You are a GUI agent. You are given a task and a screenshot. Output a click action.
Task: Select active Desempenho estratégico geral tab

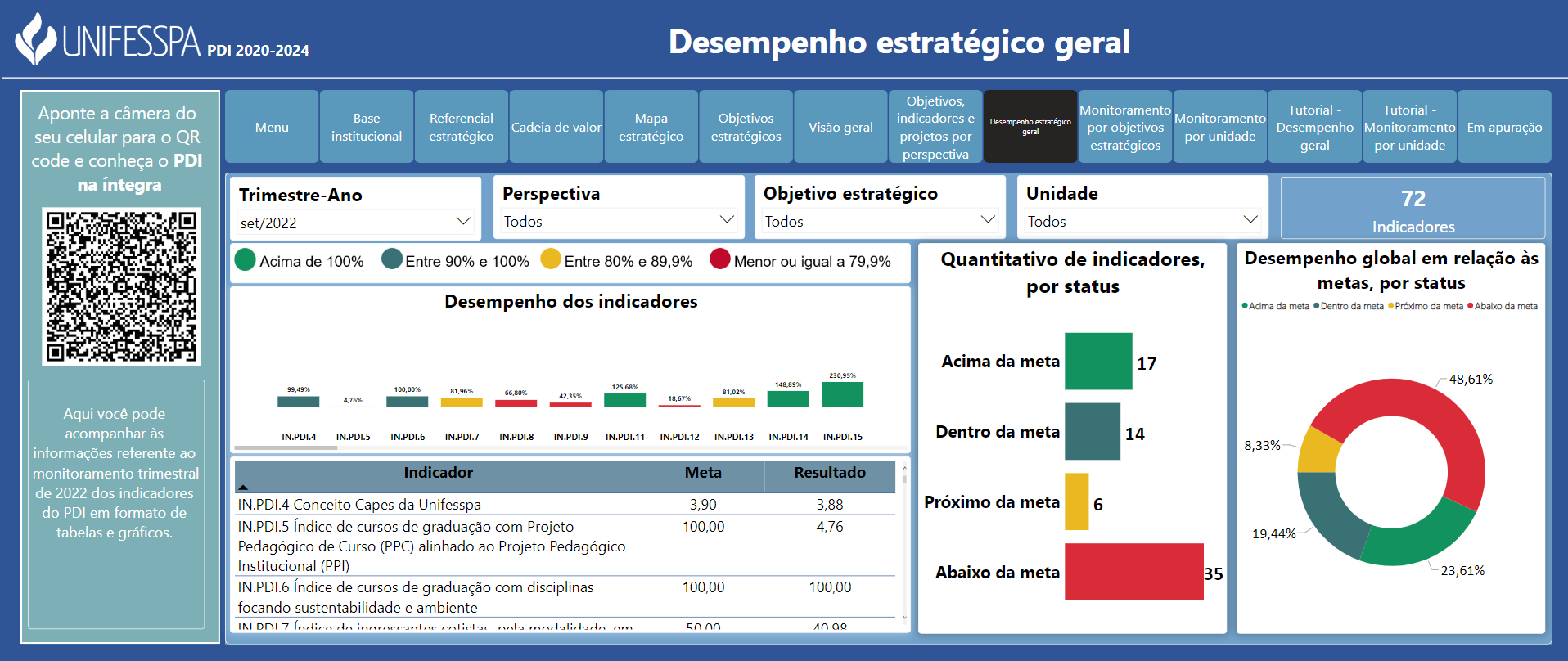[1030, 127]
